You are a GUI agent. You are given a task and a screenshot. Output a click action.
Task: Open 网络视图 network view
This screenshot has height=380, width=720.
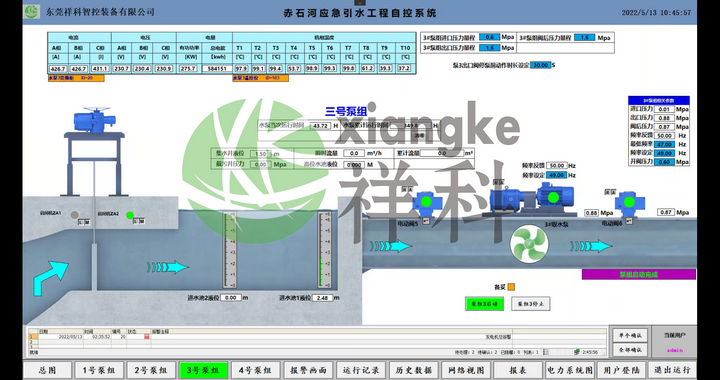point(465,370)
